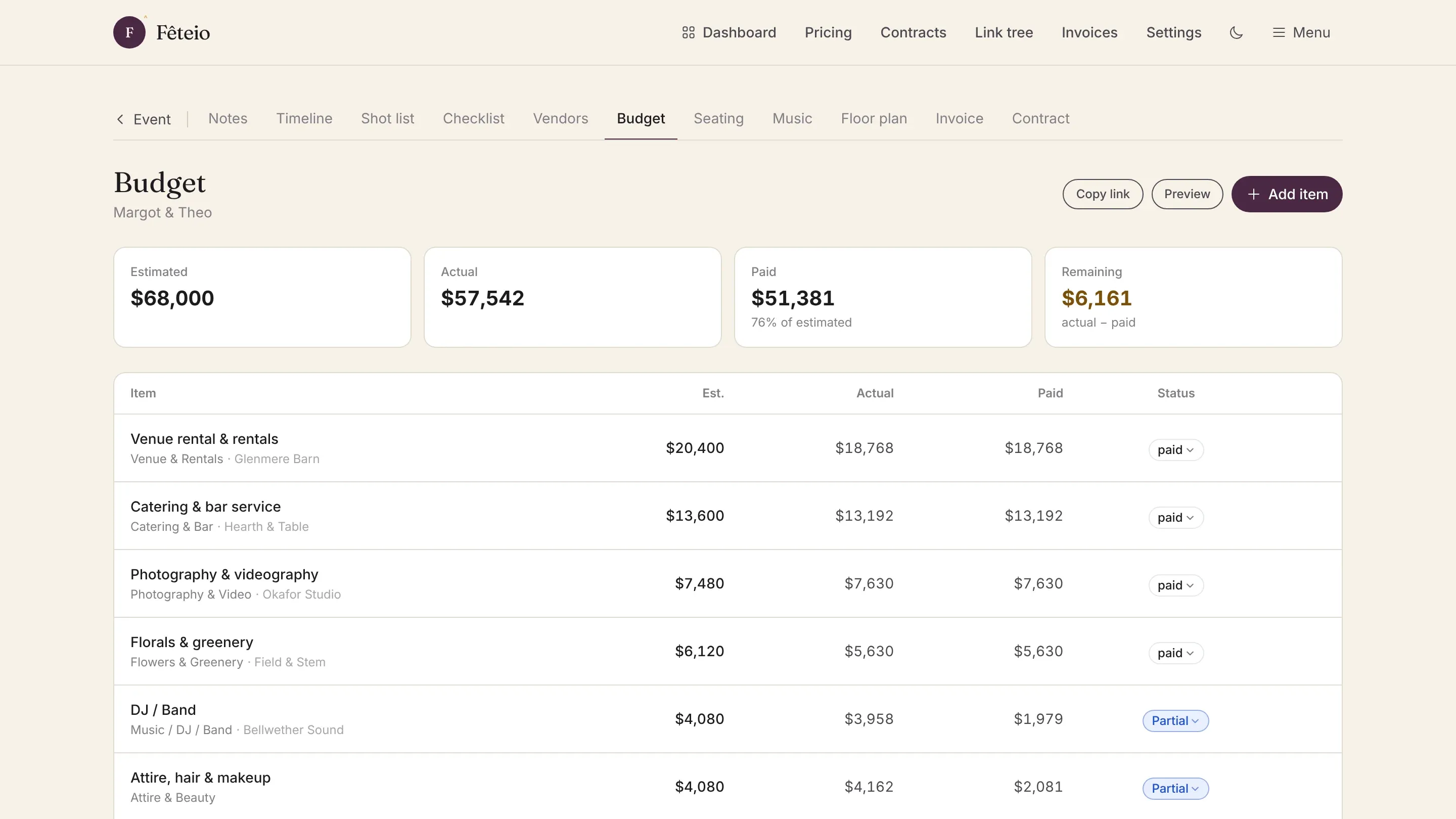Open the Contracts page
1456x819 pixels.
click(x=913, y=33)
